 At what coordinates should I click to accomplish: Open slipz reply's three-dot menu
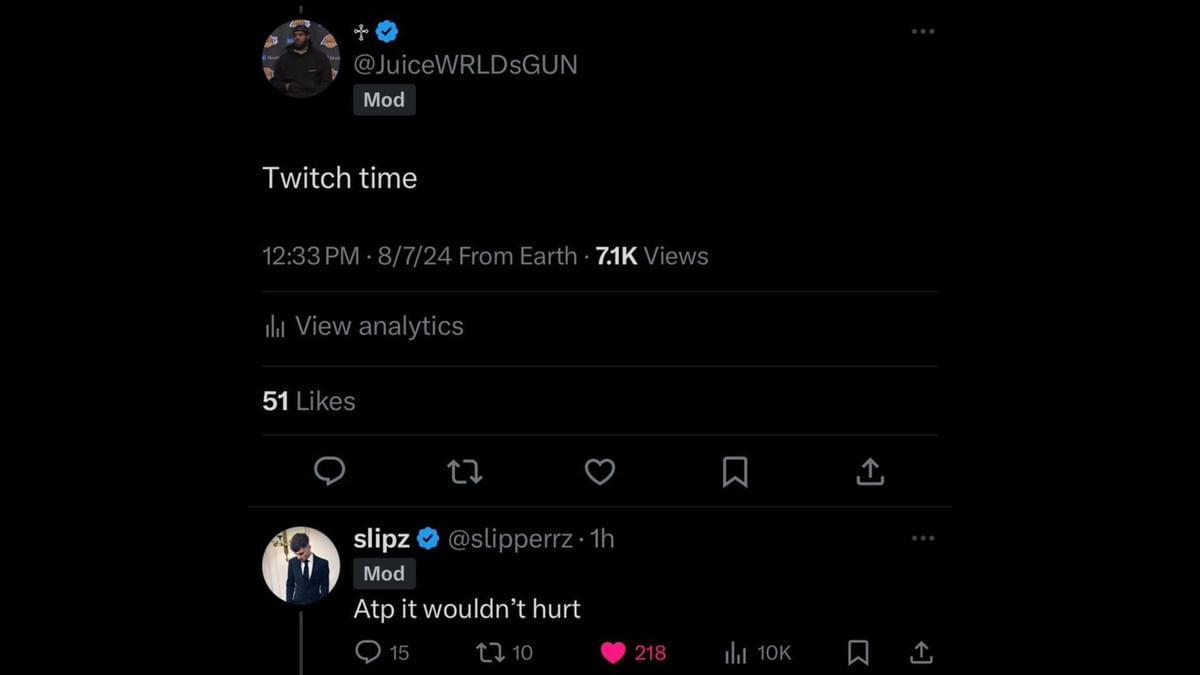pyautogui.click(x=923, y=539)
